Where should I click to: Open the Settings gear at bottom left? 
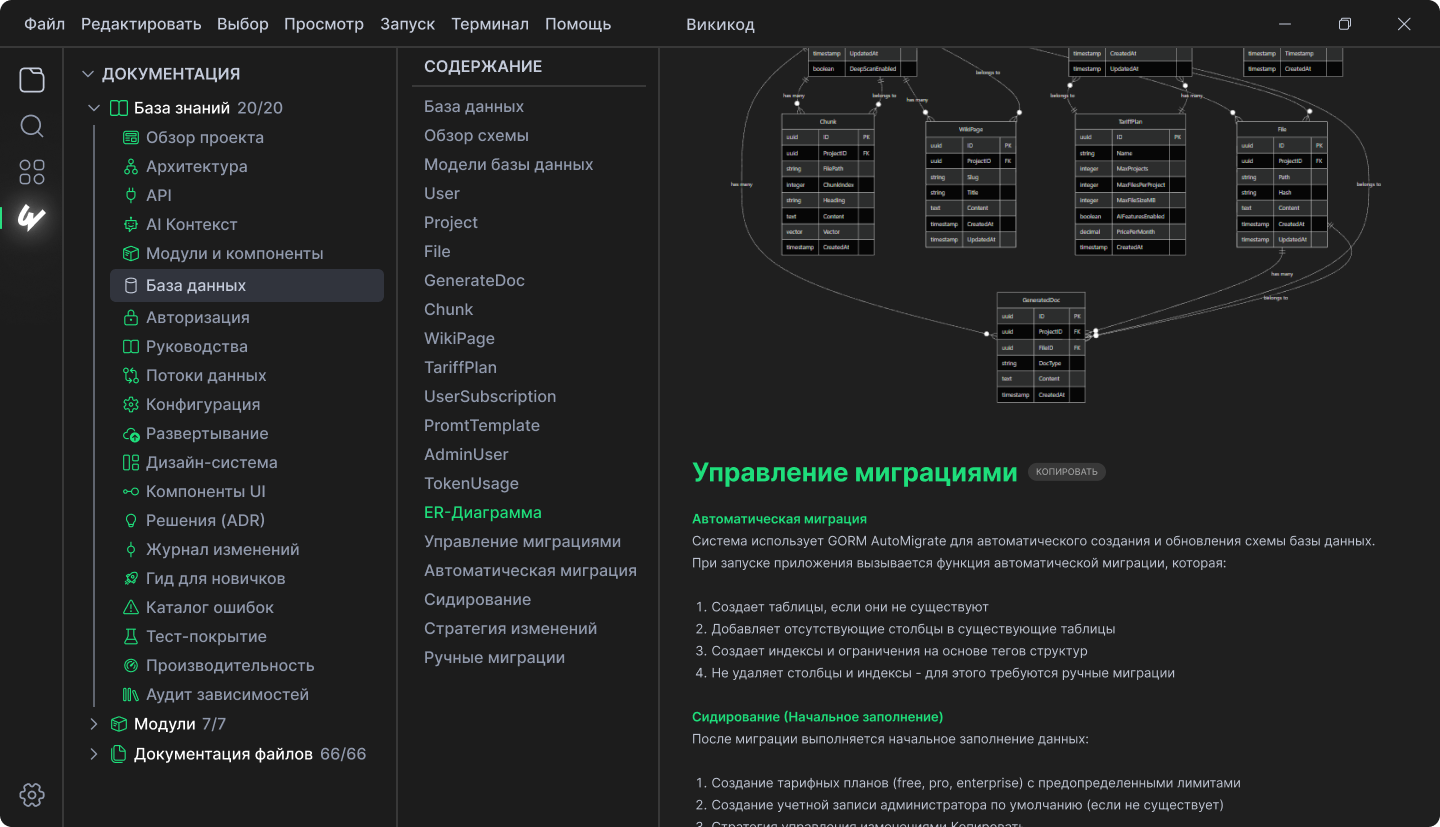pyautogui.click(x=32, y=795)
